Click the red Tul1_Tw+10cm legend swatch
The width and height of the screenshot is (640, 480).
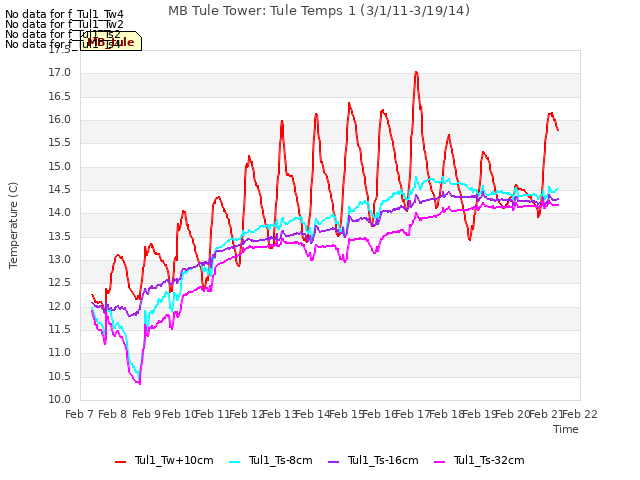[x=120, y=462]
